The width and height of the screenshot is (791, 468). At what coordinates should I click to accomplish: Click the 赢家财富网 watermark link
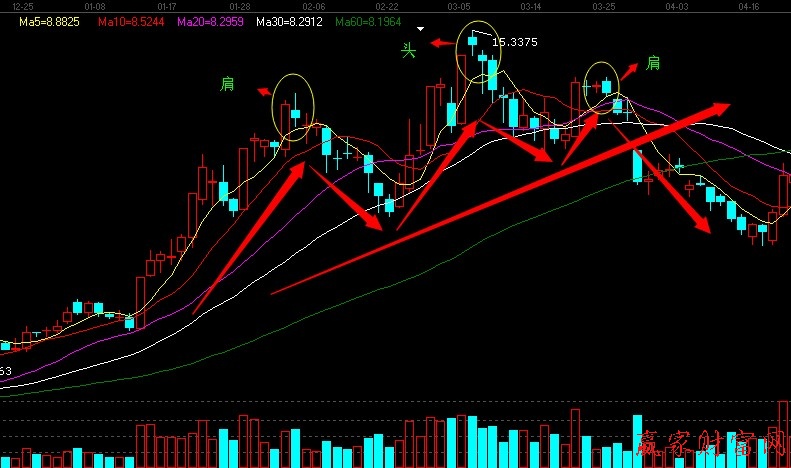711,450
